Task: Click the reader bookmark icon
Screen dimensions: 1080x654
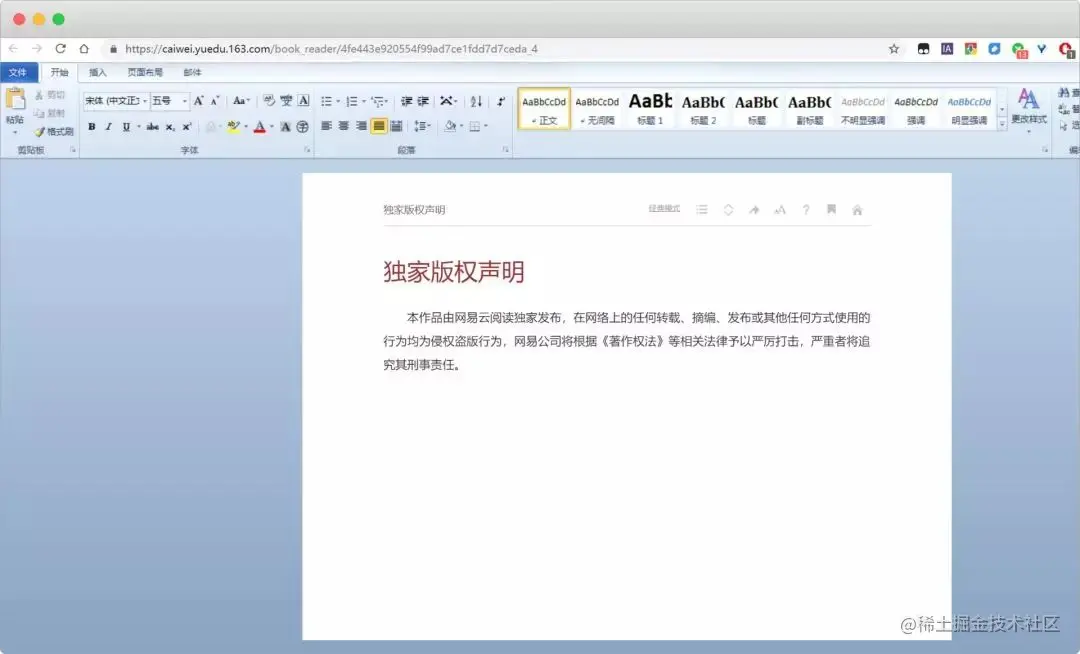Action: pyautogui.click(x=831, y=209)
